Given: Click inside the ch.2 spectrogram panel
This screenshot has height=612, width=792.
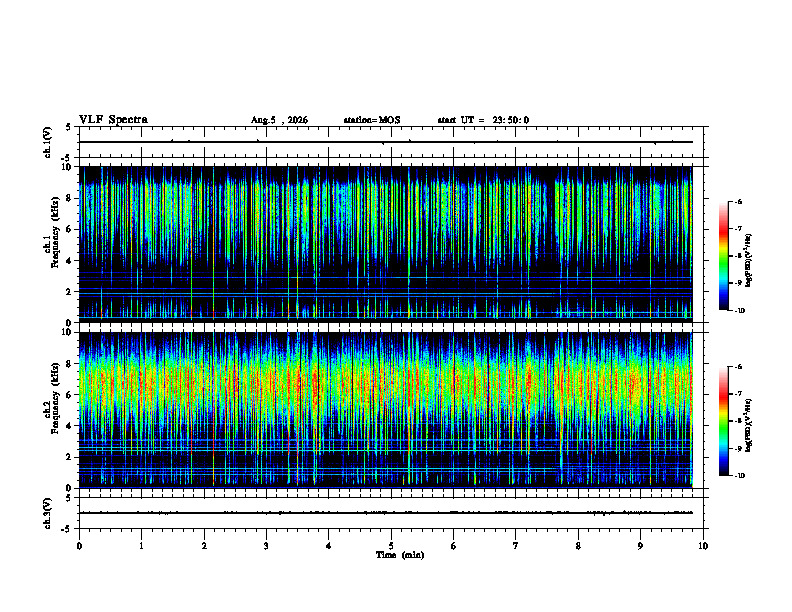Looking at the screenshot, I should tap(385, 410).
